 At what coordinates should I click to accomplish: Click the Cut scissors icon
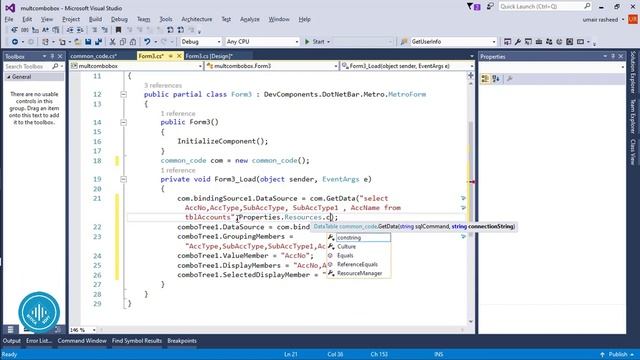point(112,42)
